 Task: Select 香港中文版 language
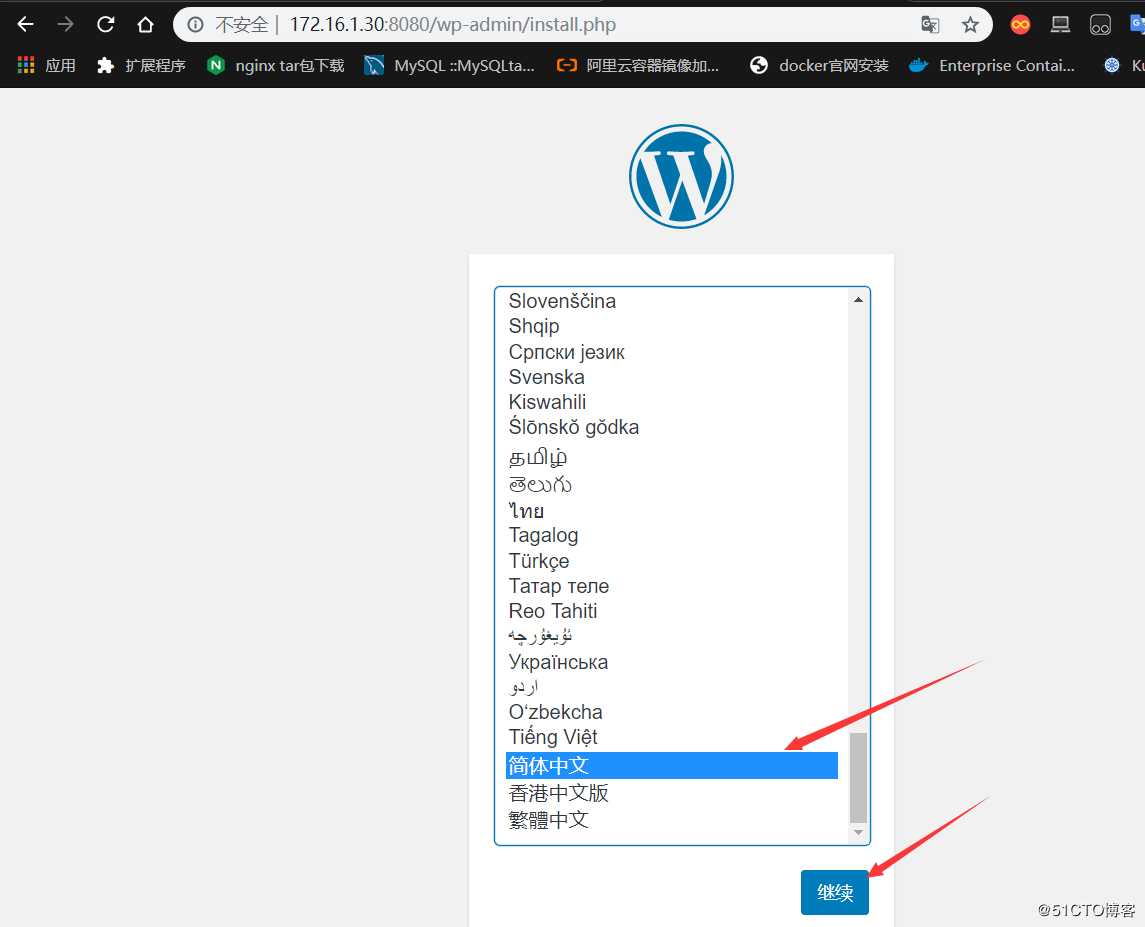point(672,793)
